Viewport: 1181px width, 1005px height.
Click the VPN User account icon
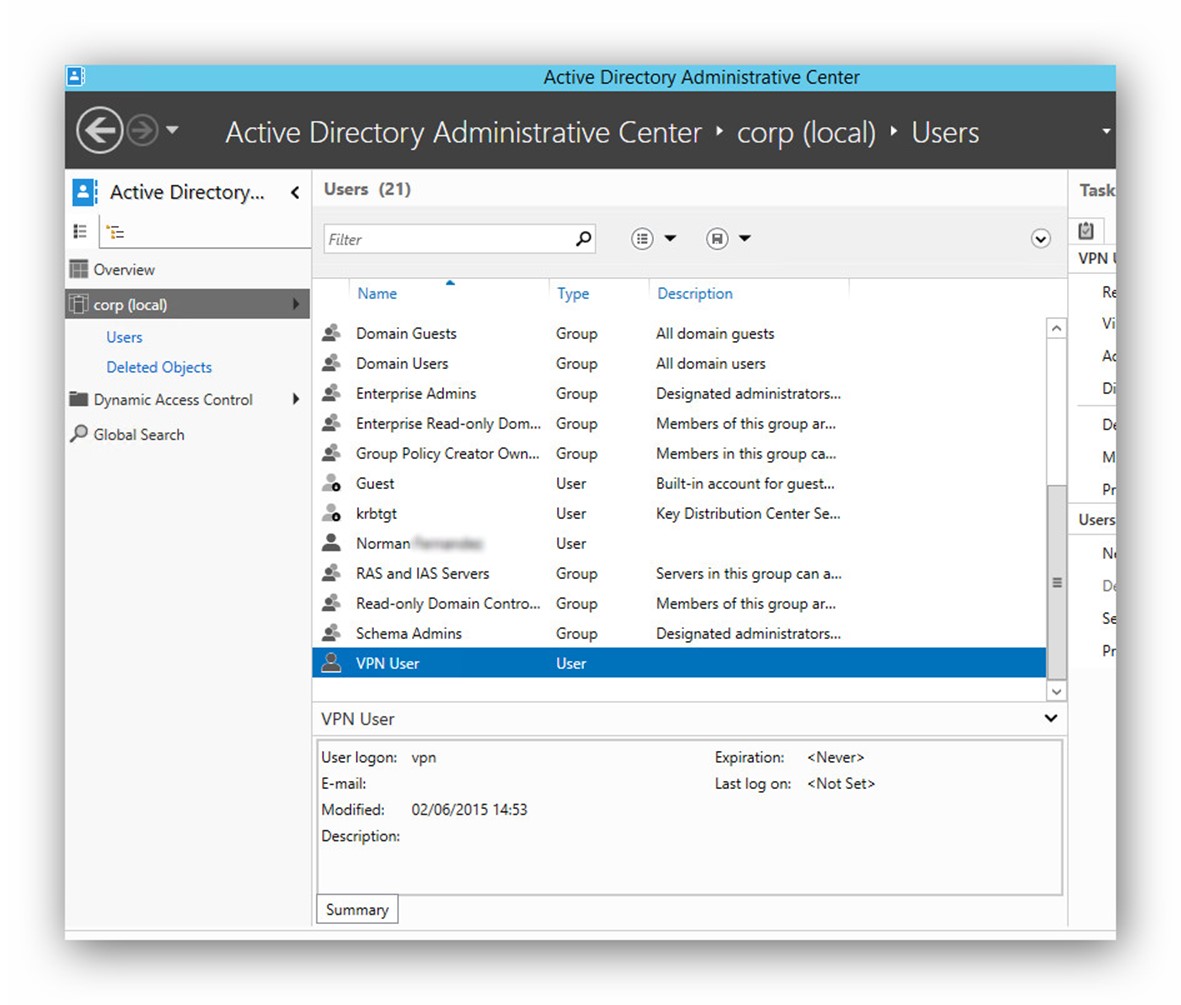[331, 663]
